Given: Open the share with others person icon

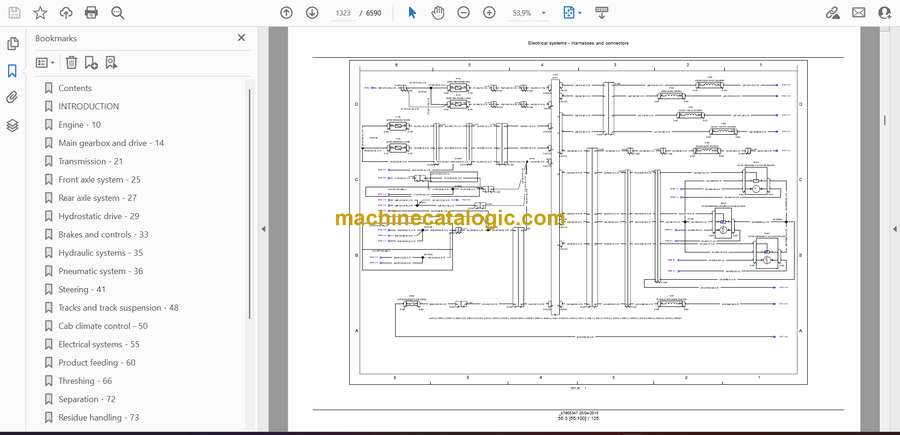Looking at the screenshot, I should (885, 13).
